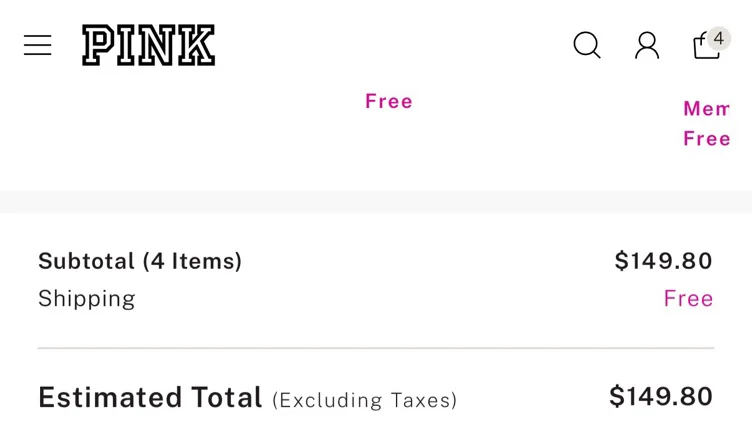
Task: Click the 'Subtotal (4 Items)' label
Action: click(140, 261)
